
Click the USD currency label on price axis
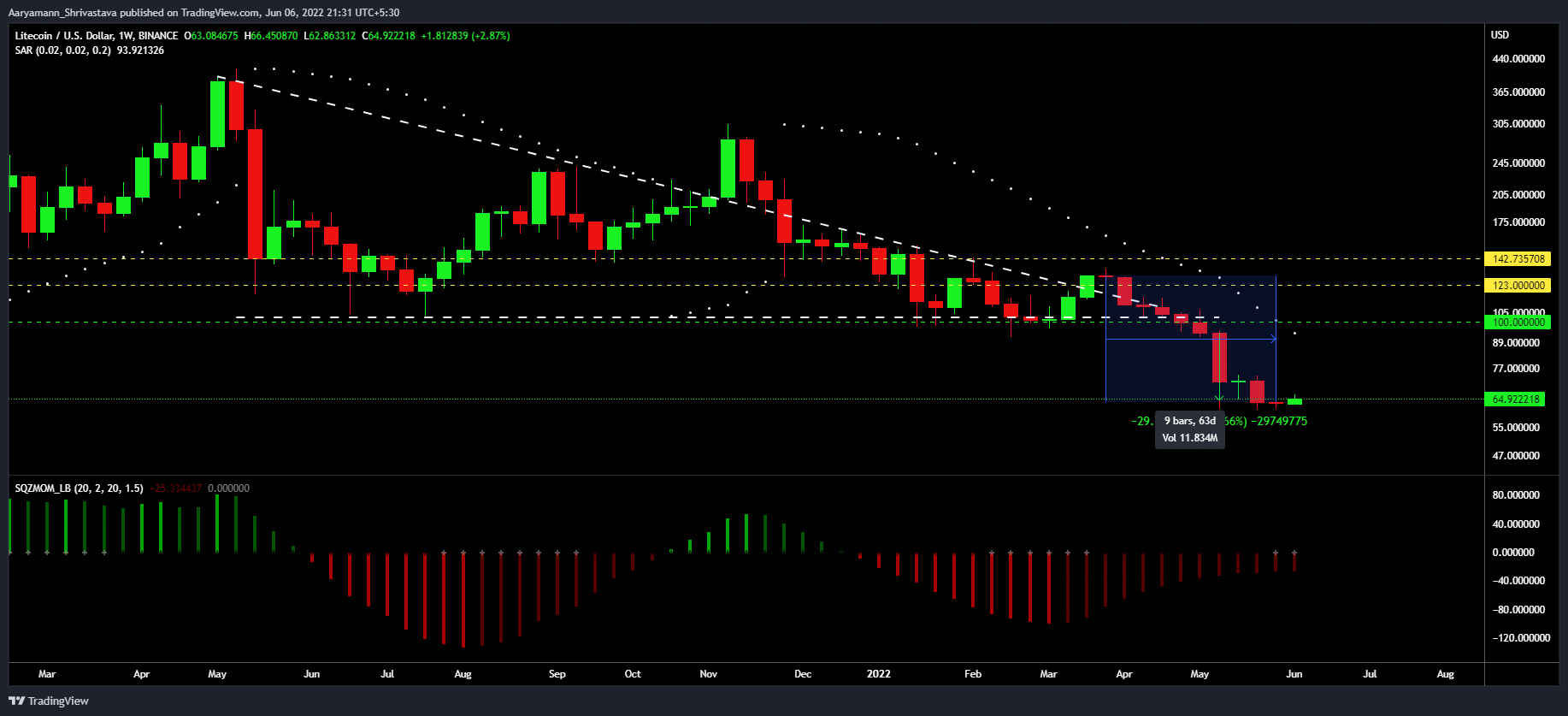tap(1500, 35)
